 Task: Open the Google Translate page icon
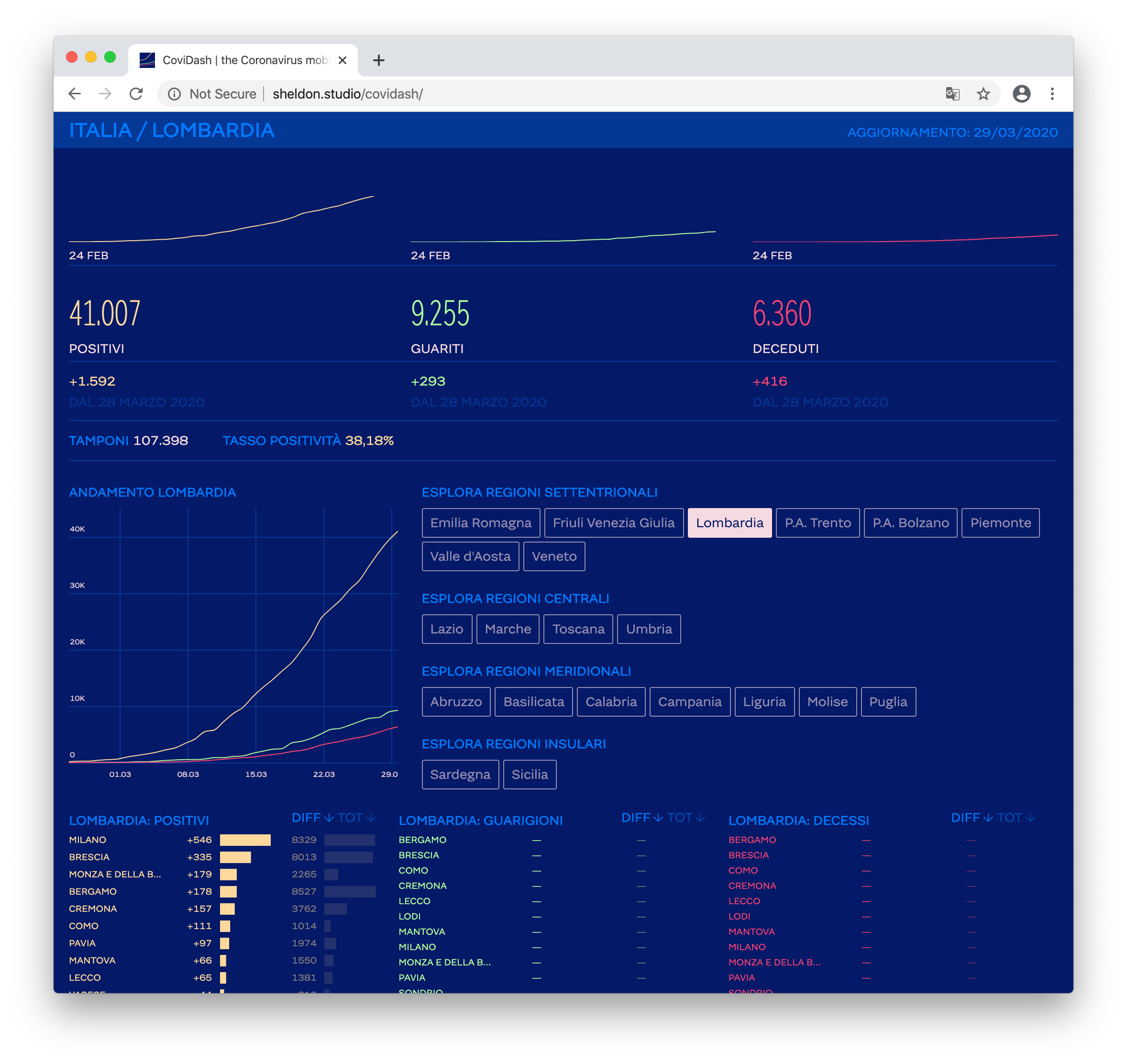click(x=952, y=94)
